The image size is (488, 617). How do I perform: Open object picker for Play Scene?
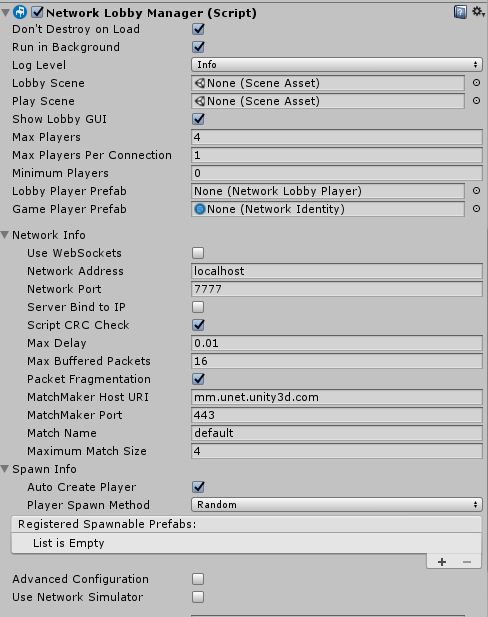[476, 101]
